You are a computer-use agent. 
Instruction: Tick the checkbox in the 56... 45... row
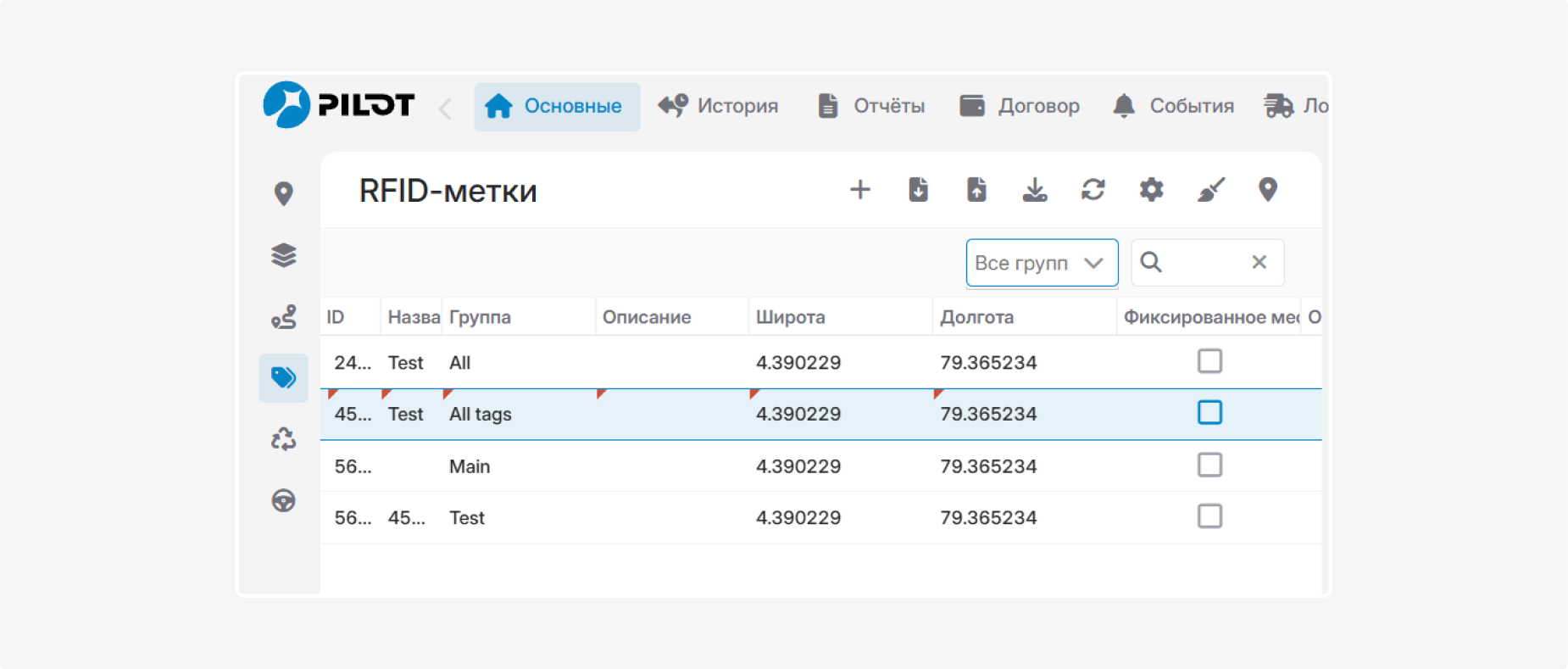pos(1209,516)
